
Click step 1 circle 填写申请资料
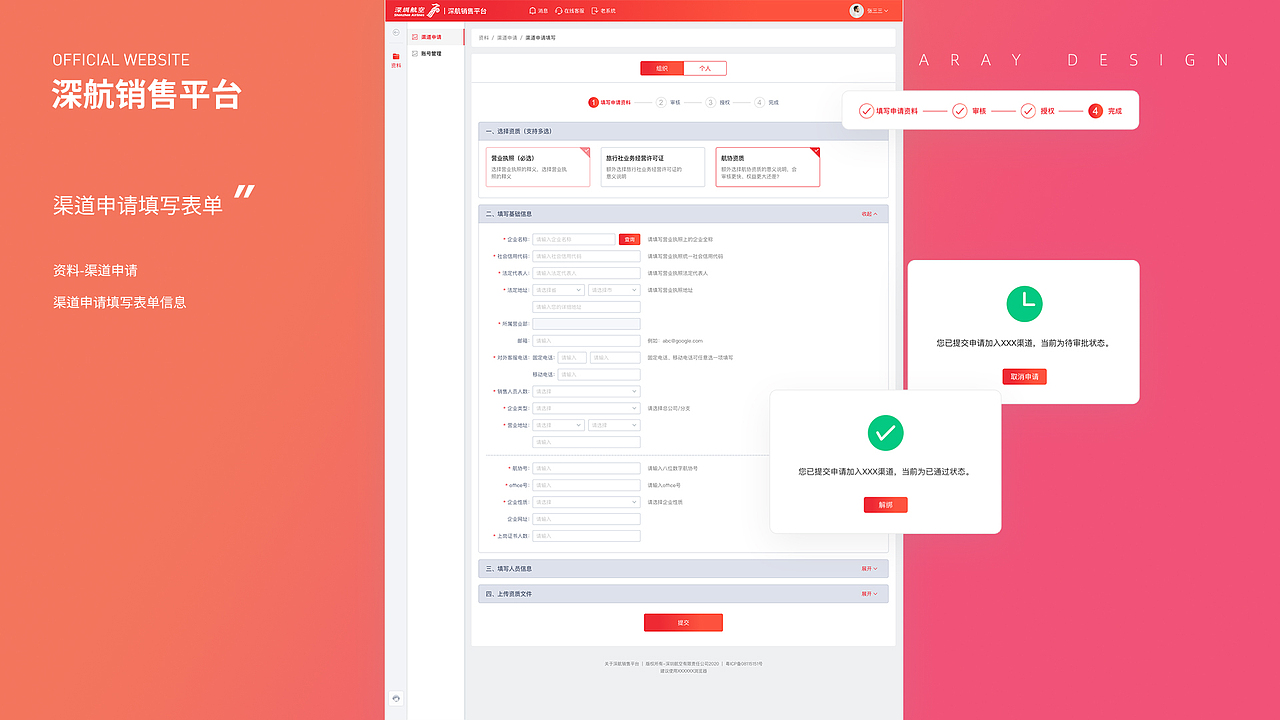point(593,102)
